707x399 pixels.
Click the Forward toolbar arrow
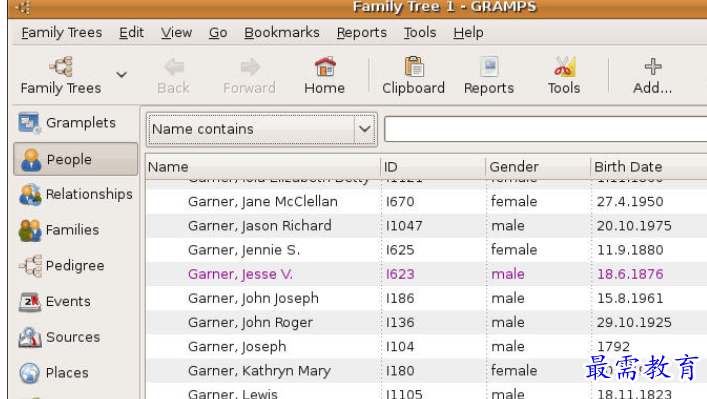249,67
